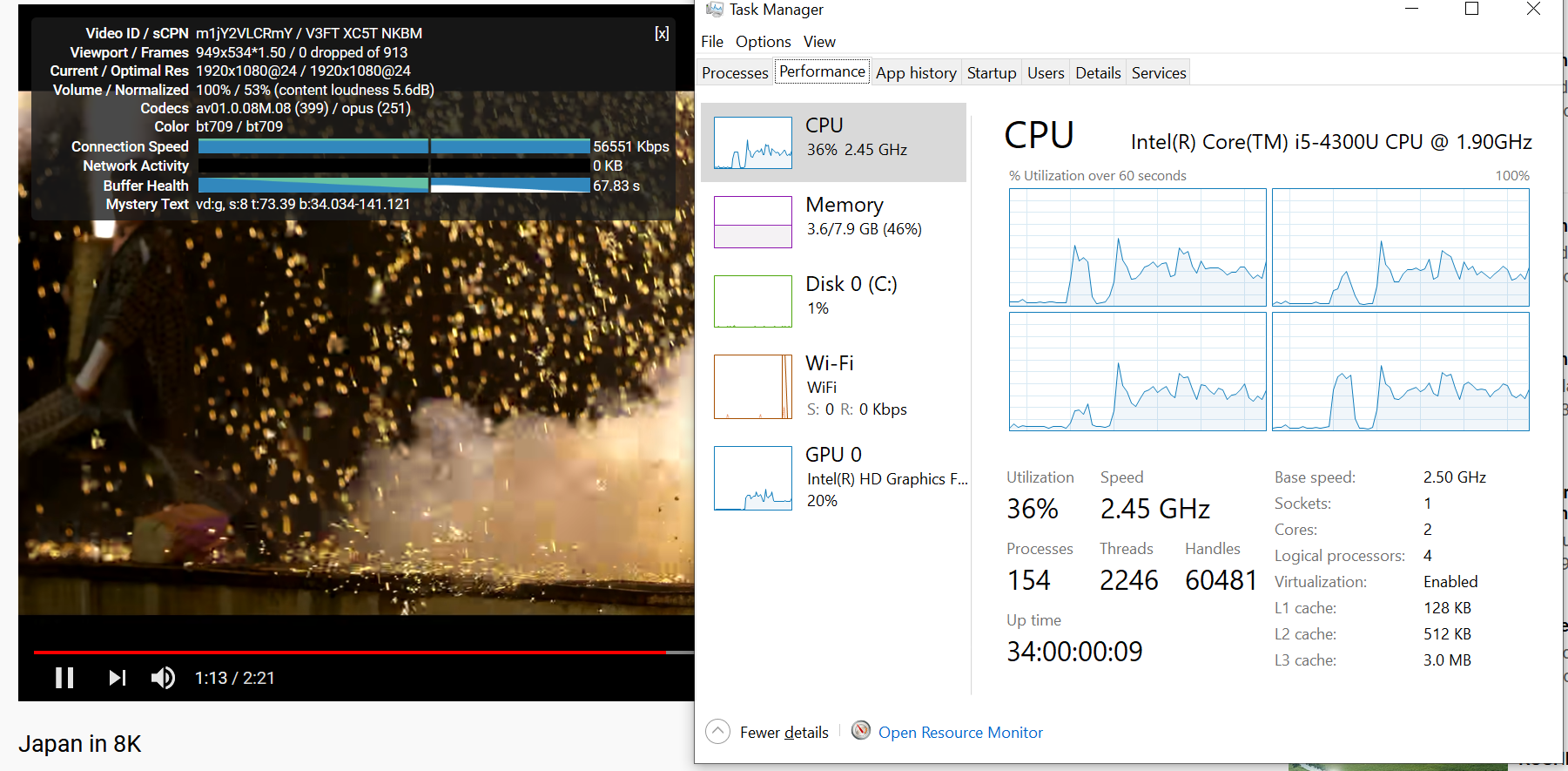Switch to the Details tab
Screen dimensions: 1568x771
click(x=1098, y=73)
